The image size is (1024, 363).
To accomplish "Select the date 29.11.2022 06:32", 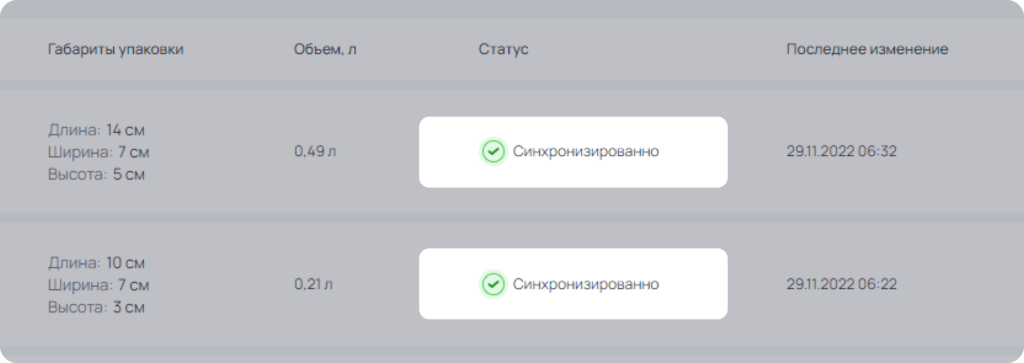I will (842, 152).
